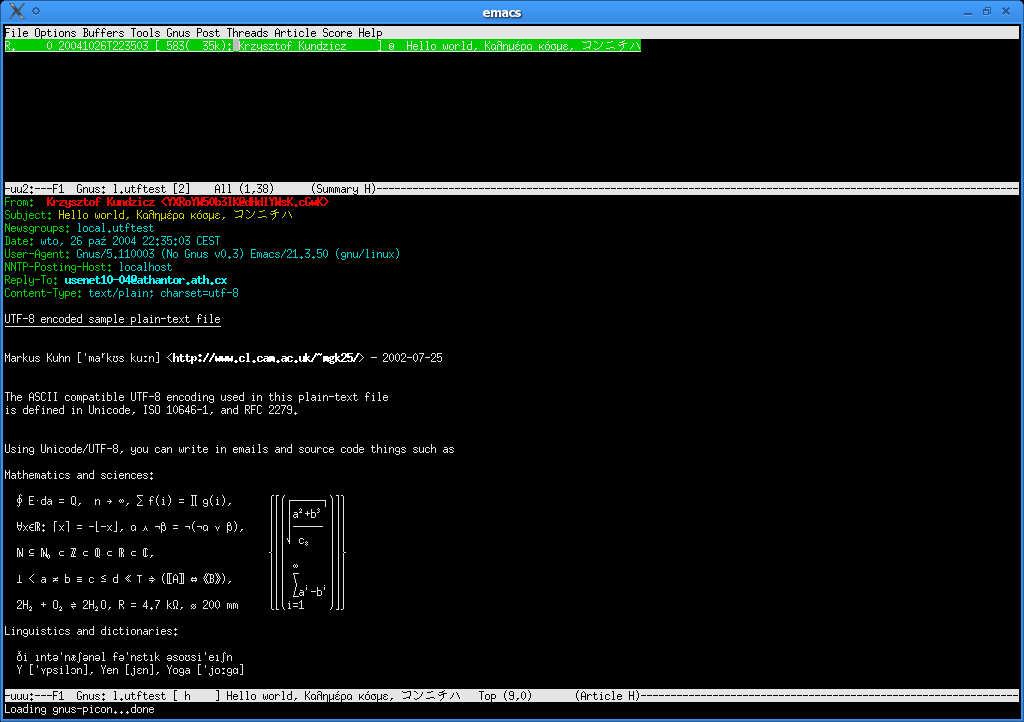The height and width of the screenshot is (722, 1024).
Task: Click the 'Content-Type: text/plain; charset=utf-8' header
Action: tap(121, 293)
